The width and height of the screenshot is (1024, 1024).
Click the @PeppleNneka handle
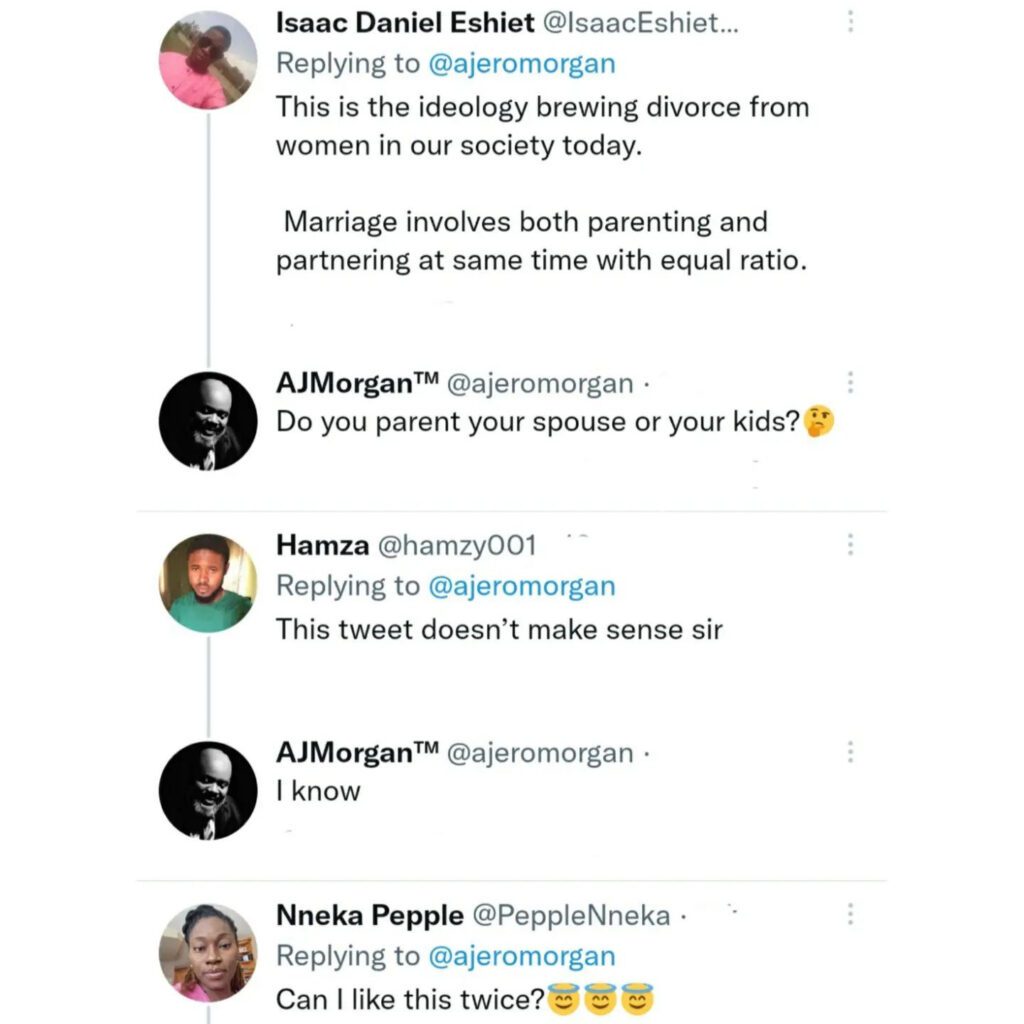click(570, 915)
